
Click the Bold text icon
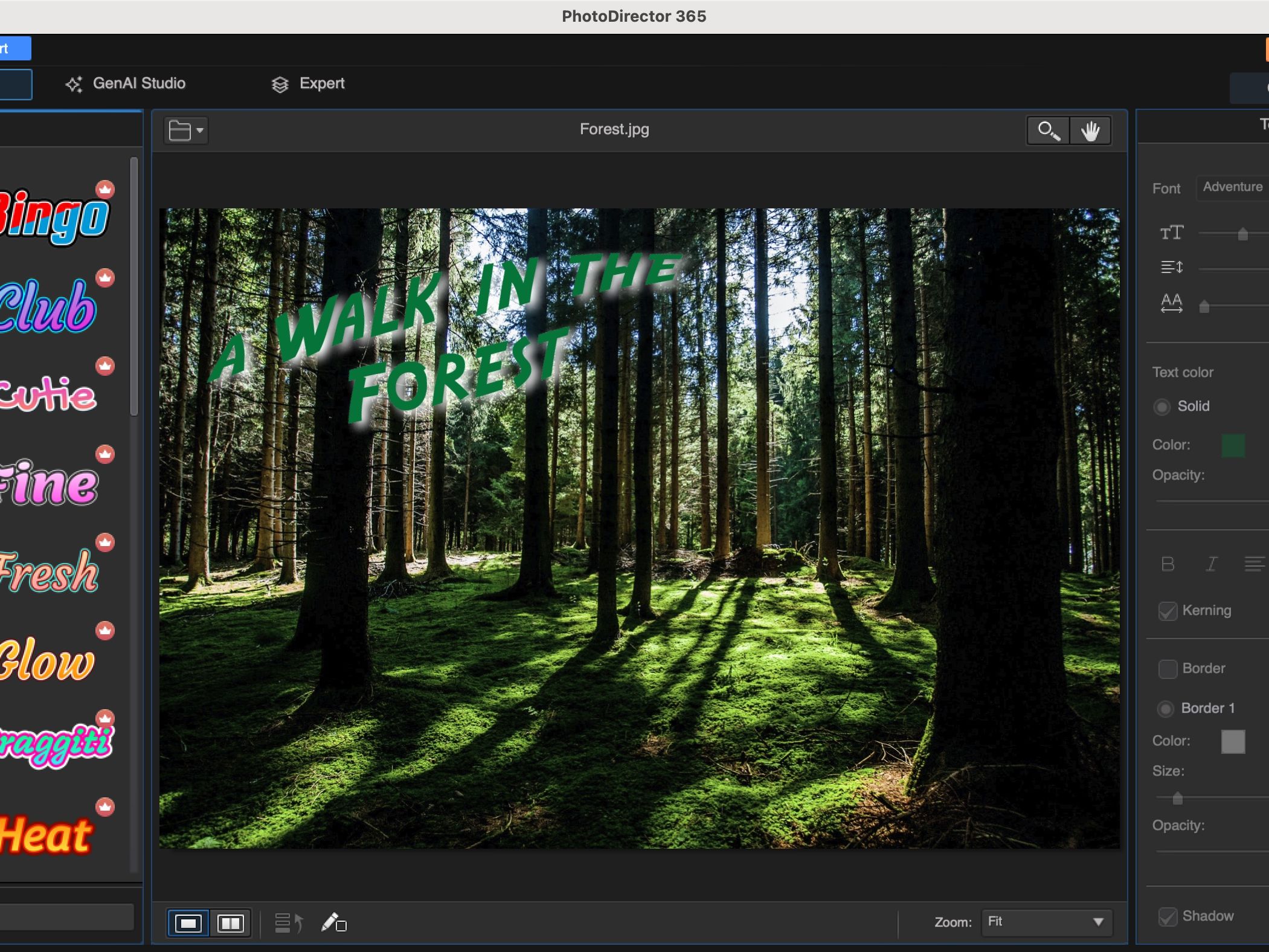coord(1168,564)
